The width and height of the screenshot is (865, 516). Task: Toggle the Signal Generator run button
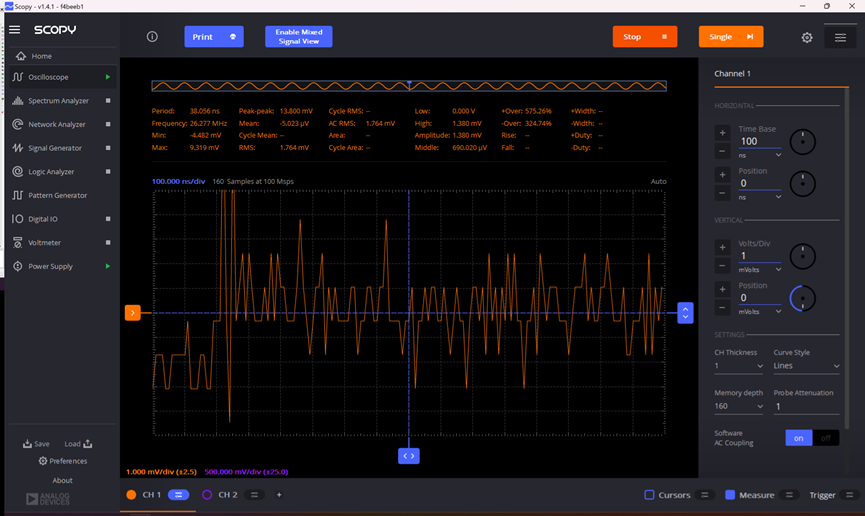(108, 148)
